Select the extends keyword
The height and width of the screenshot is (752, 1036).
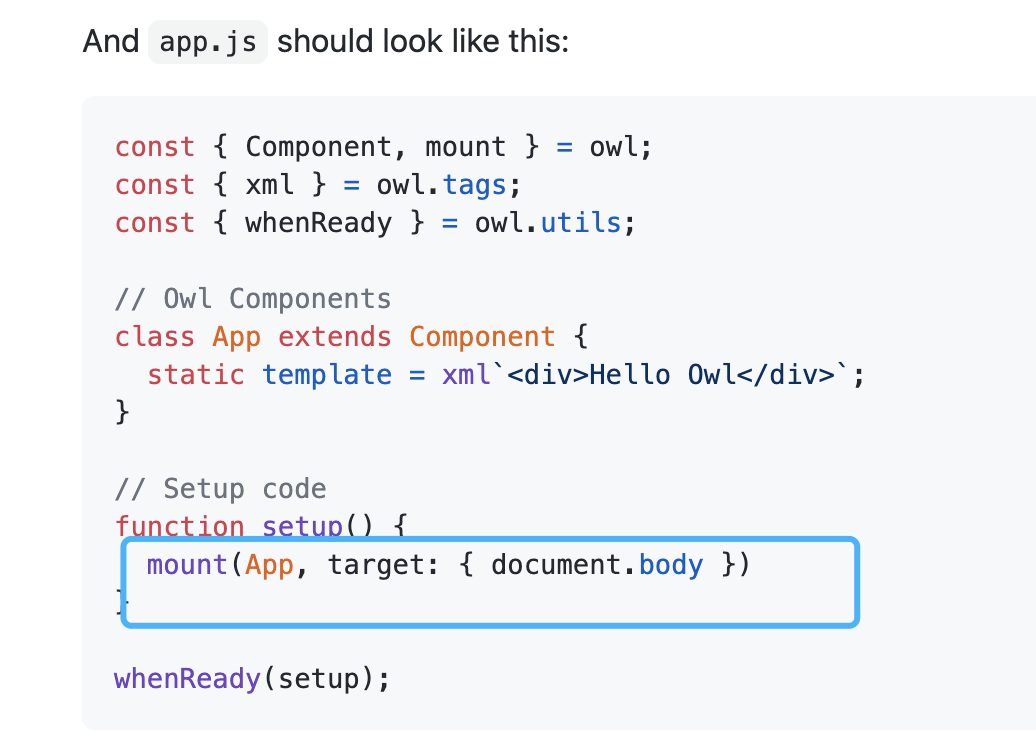click(x=334, y=337)
